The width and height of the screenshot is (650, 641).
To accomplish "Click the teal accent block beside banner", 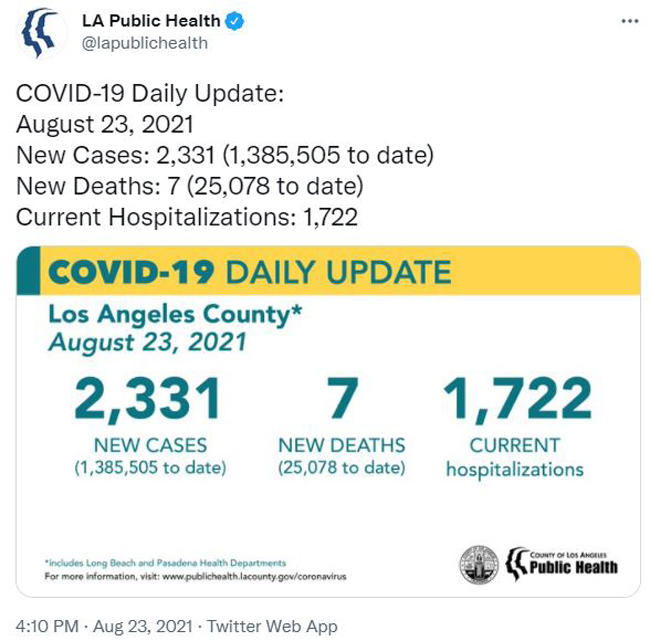I will tap(28, 271).
